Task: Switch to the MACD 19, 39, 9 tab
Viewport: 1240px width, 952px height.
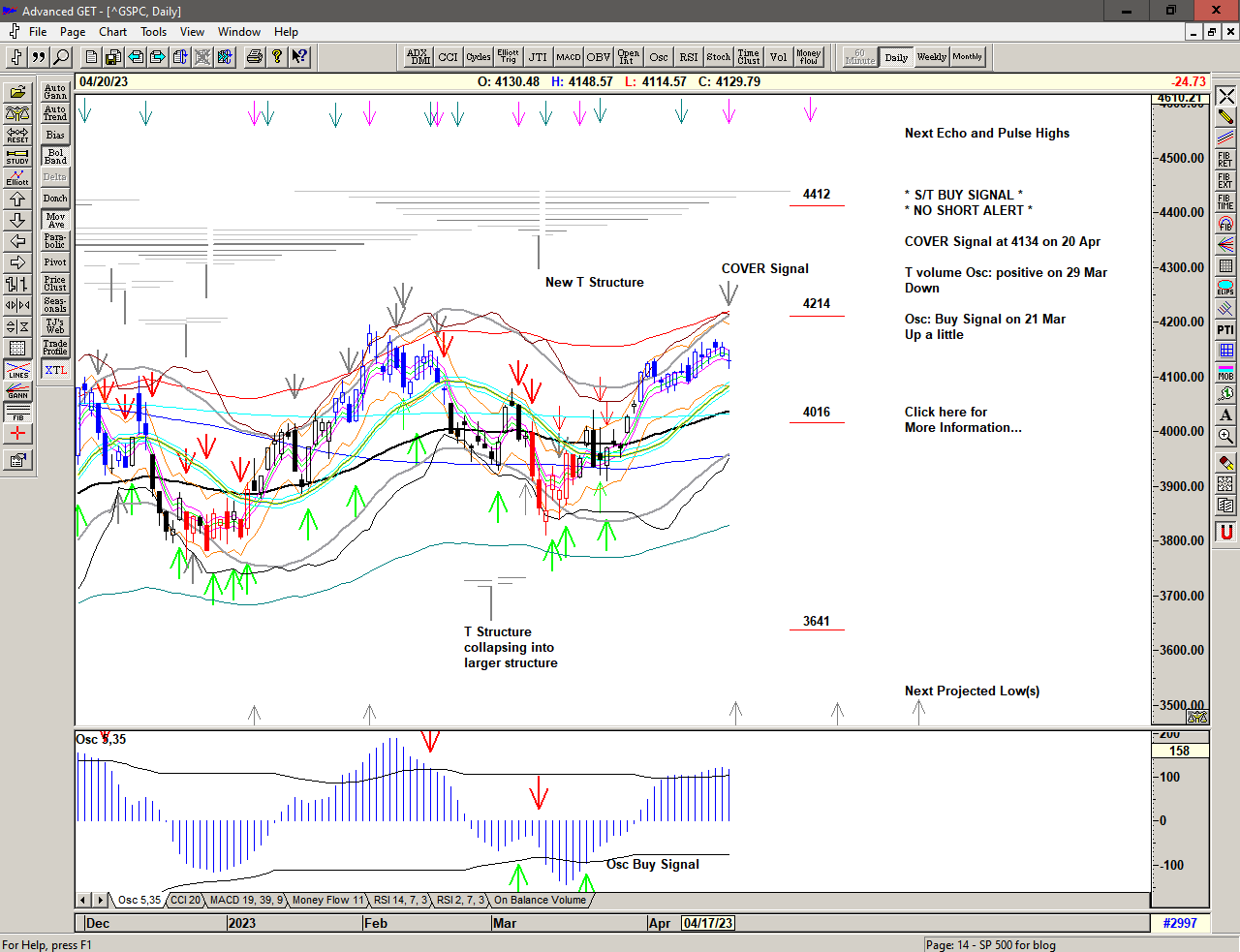Action: [246, 901]
